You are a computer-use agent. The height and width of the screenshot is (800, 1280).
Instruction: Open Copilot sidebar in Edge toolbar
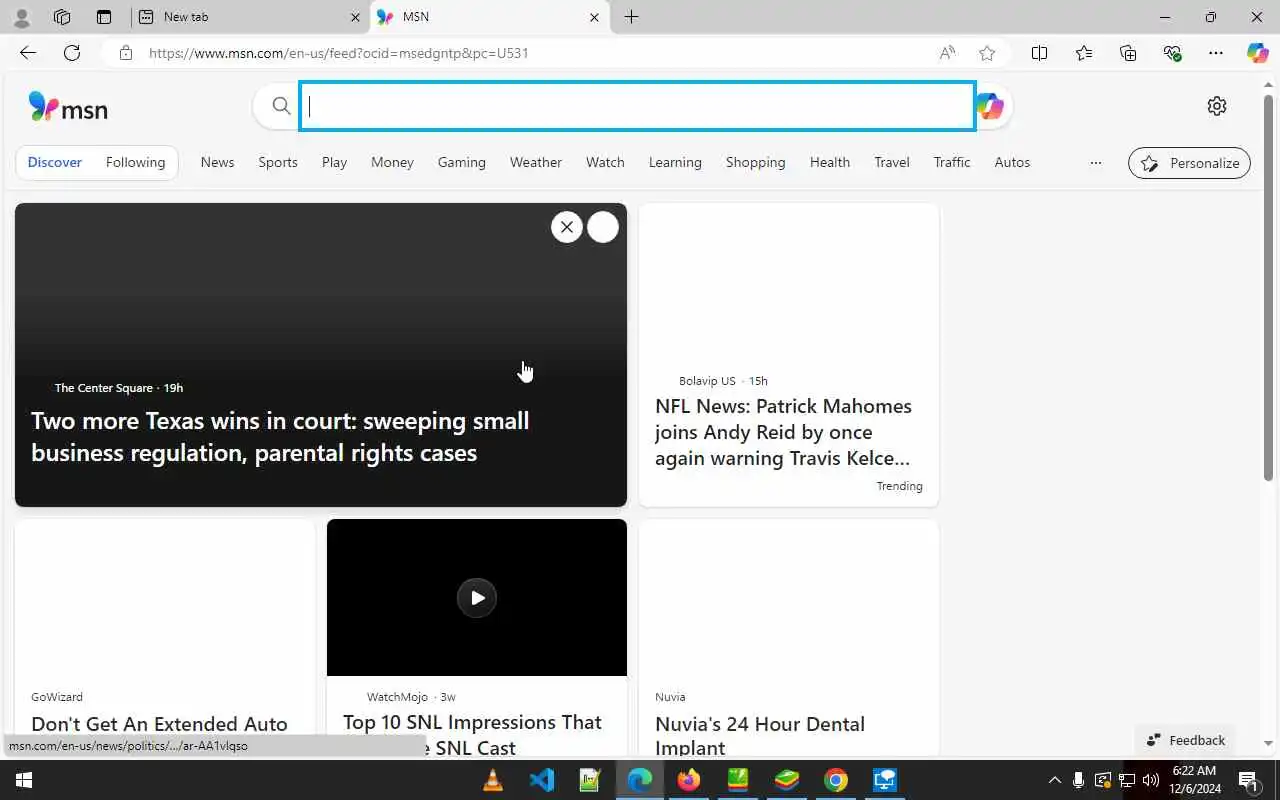click(1257, 53)
